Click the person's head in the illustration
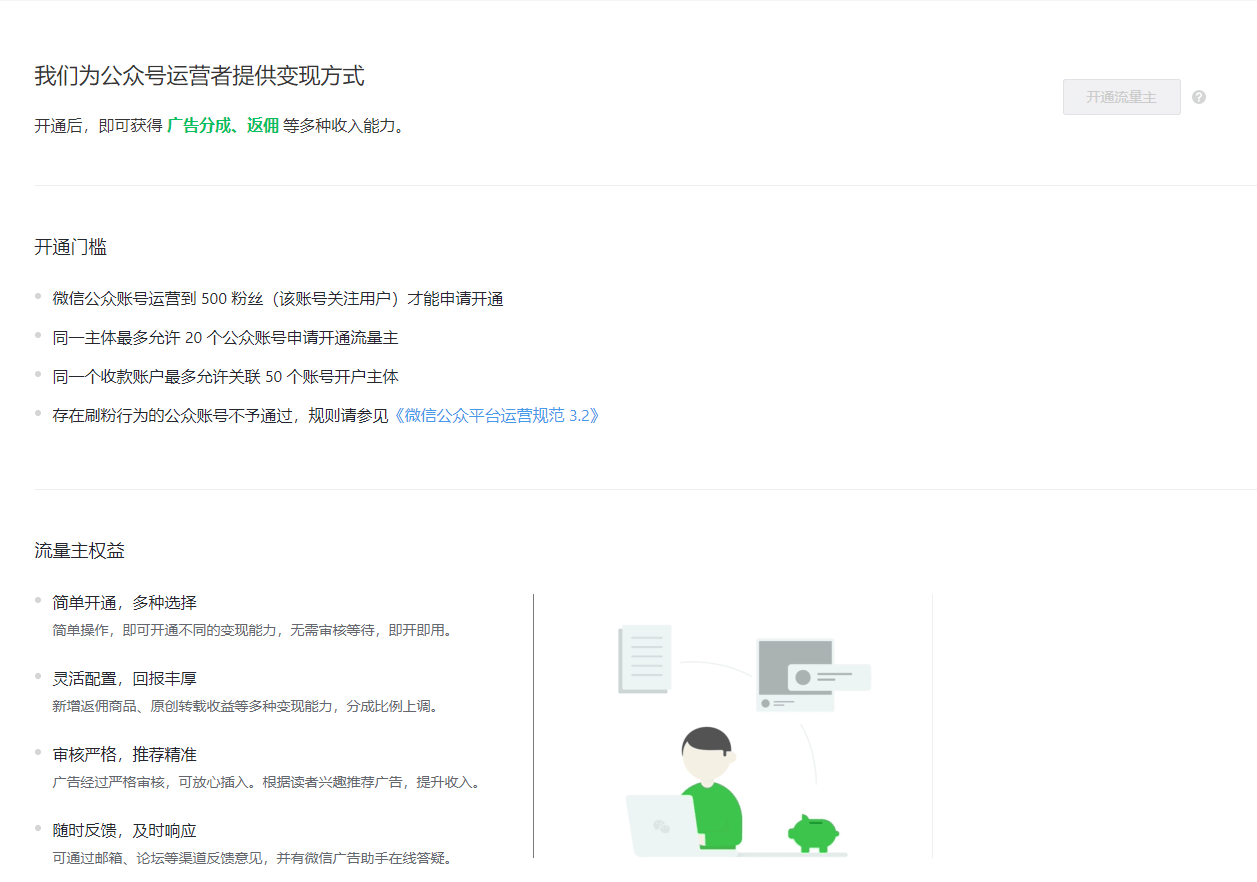This screenshot has height=882, width=1257. click(x=707, y=755)
